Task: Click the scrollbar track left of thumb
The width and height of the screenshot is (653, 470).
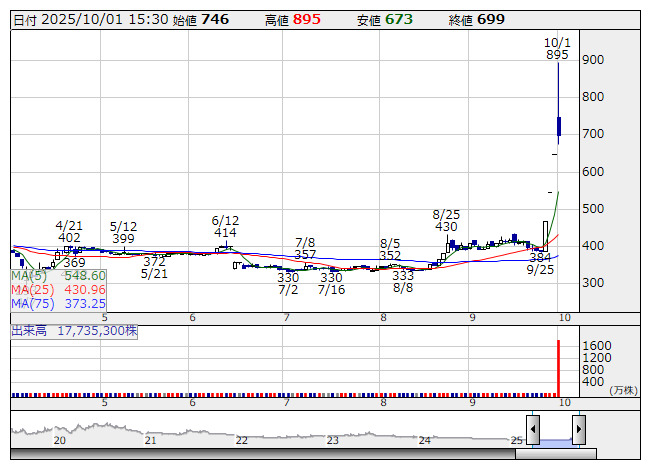Action: 260,454
